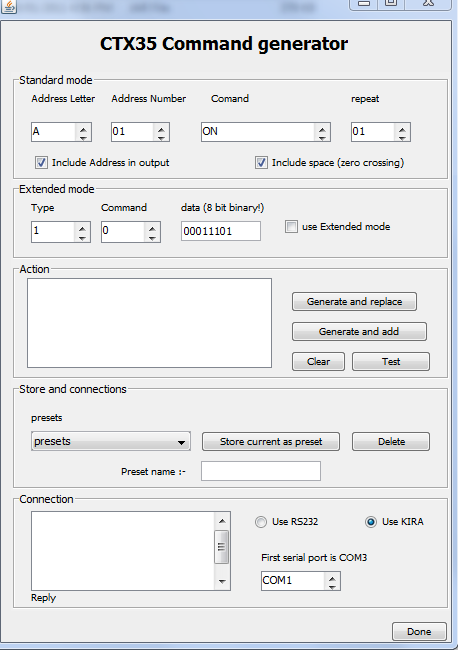This screenshot has width=458, height=650.
Task: Click the 8 bit binary data field
Action: (221, 231)
